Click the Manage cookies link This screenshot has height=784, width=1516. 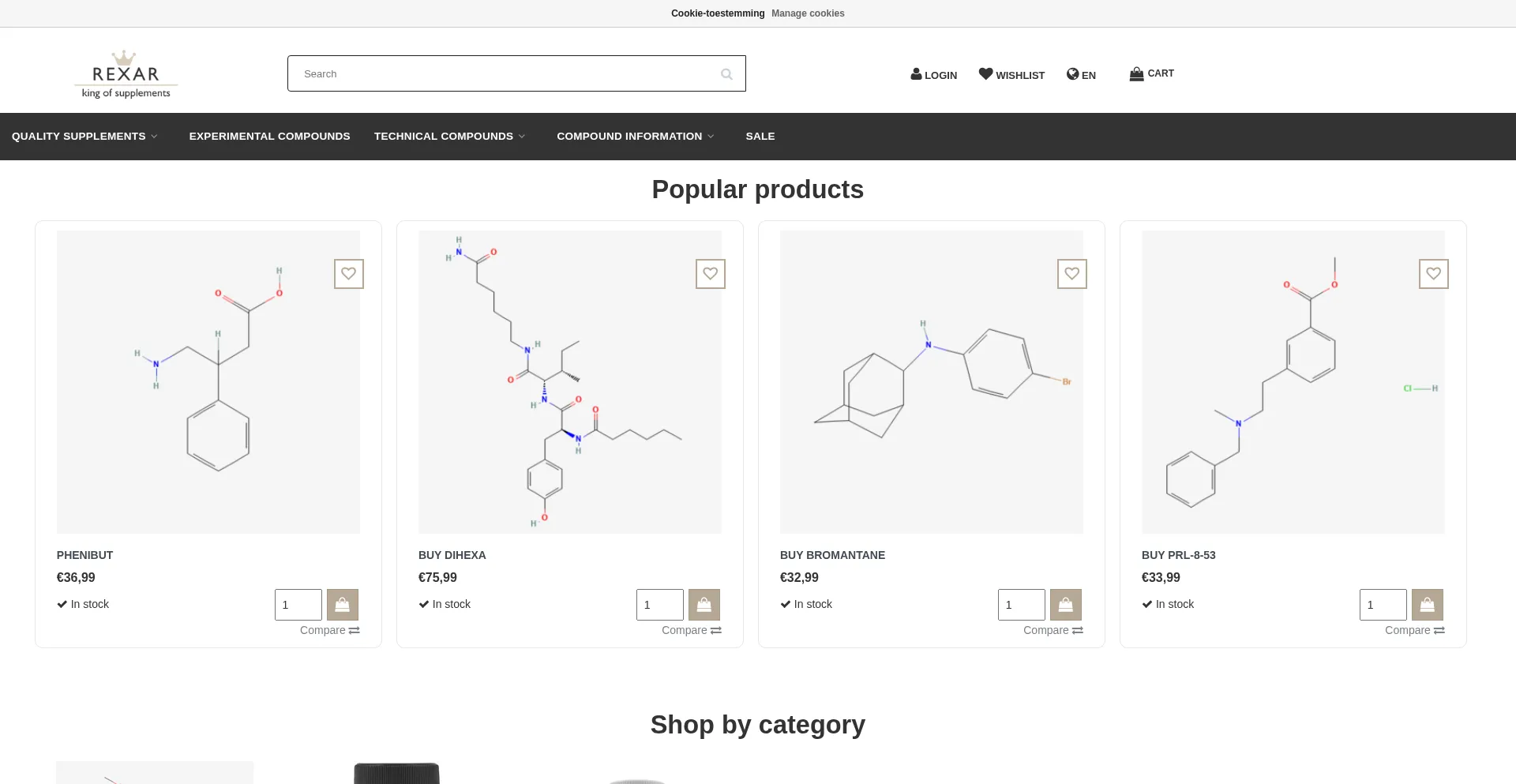(808, 13)
